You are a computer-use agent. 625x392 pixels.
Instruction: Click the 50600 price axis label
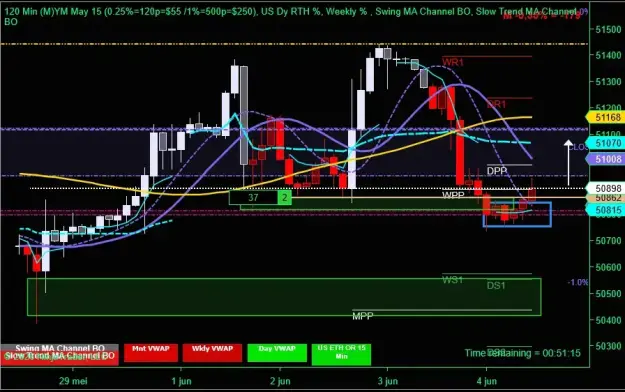pos(608,267)
